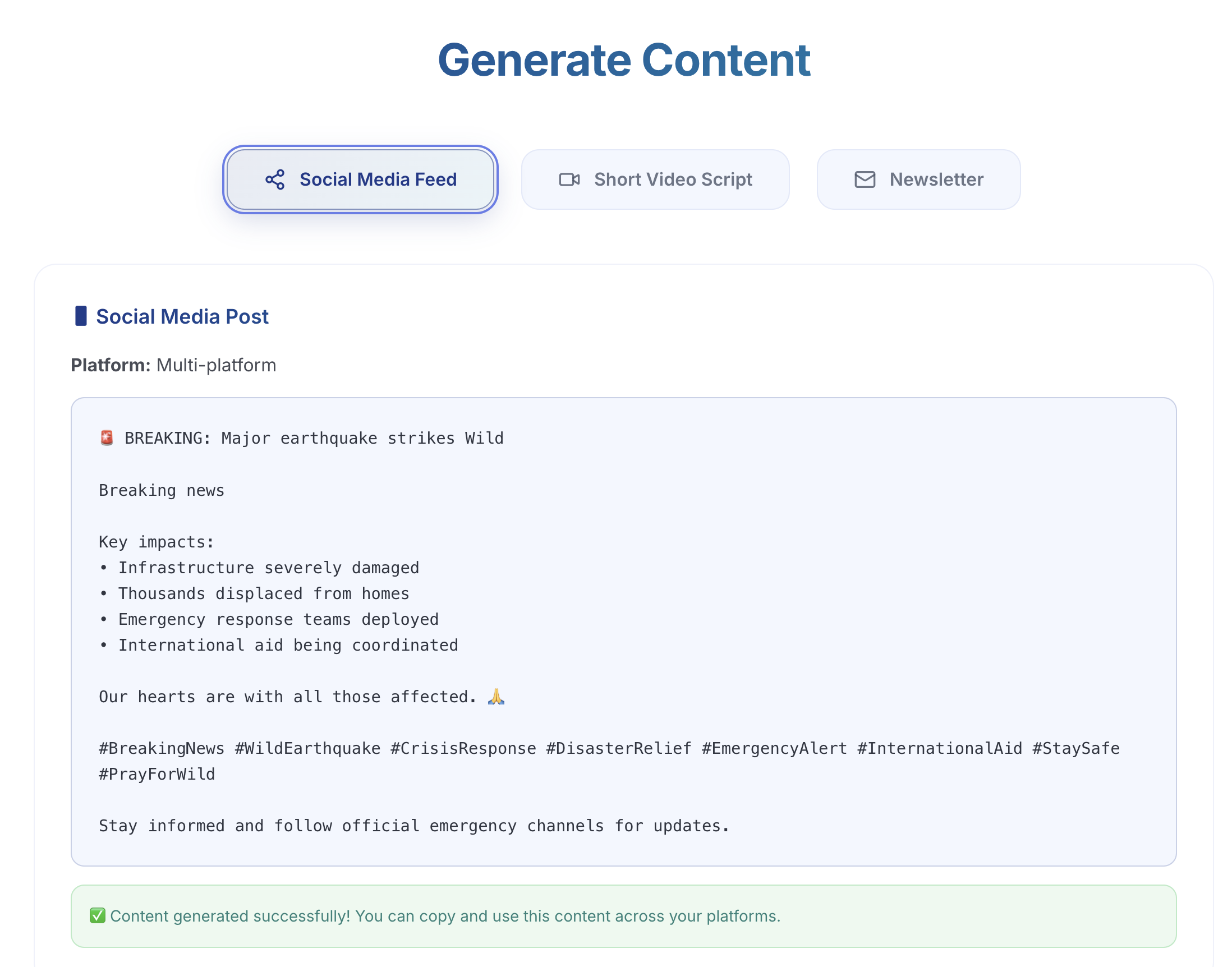Image resolution: width=1232 pixels, height=967 pixels.
Task: Select the Social Media Feed tab
Action: tap(360, 179)
